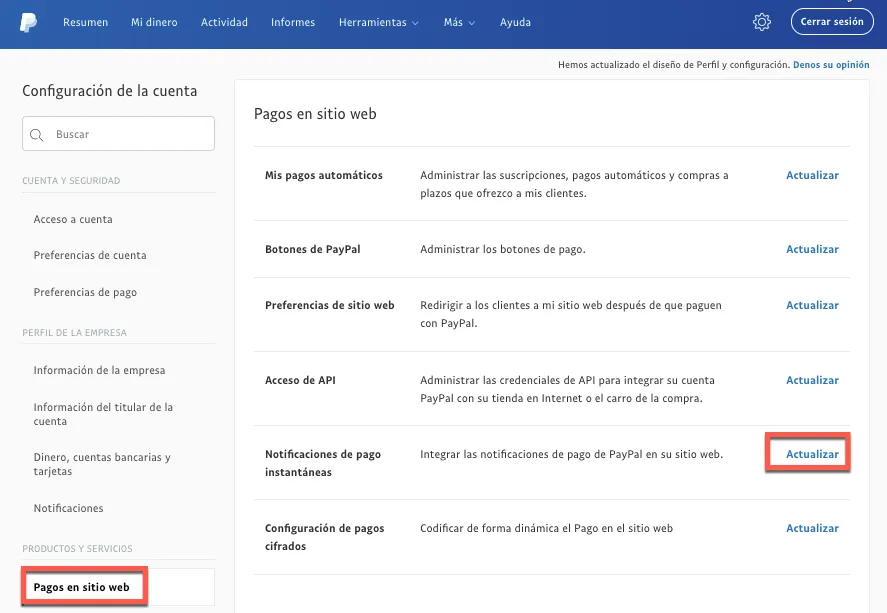The height and width of the screenshot is (613, 887).
Task: Click Actualizar for Configuración de pagos cifrados
Action: click(x=812, y=528)
